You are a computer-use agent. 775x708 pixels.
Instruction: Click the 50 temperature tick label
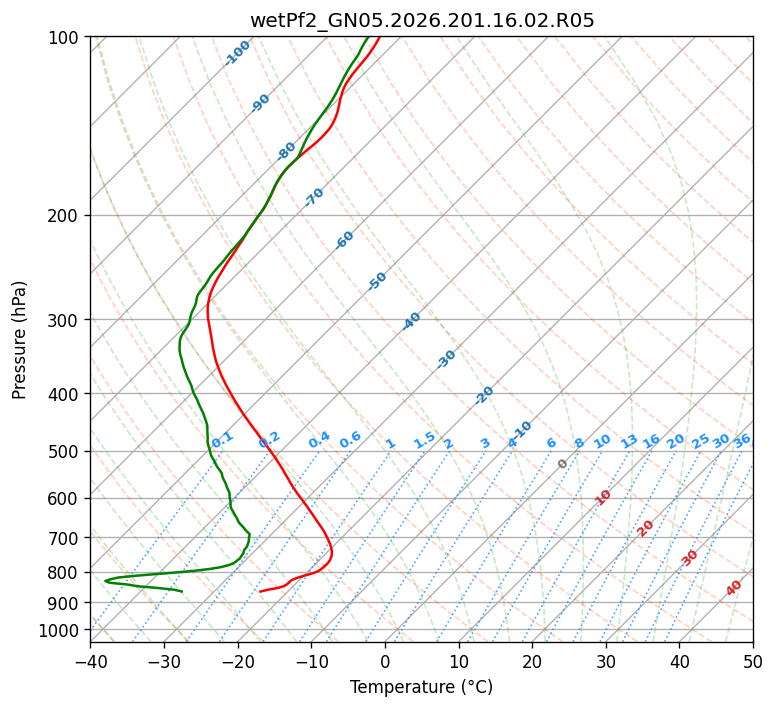753,661
